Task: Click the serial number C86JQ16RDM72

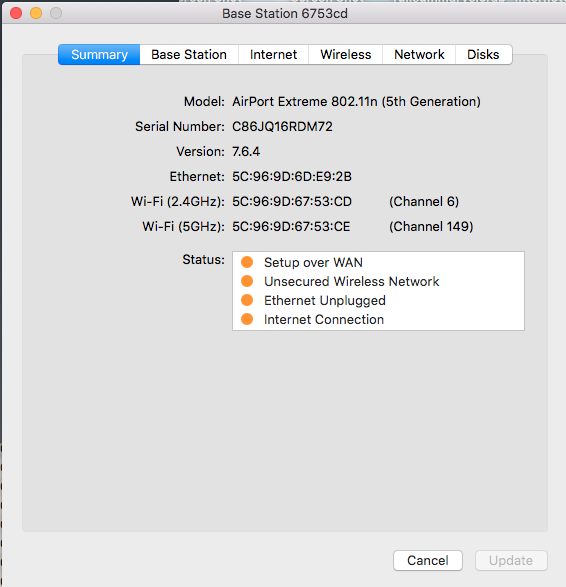Action: pos(282,127)
